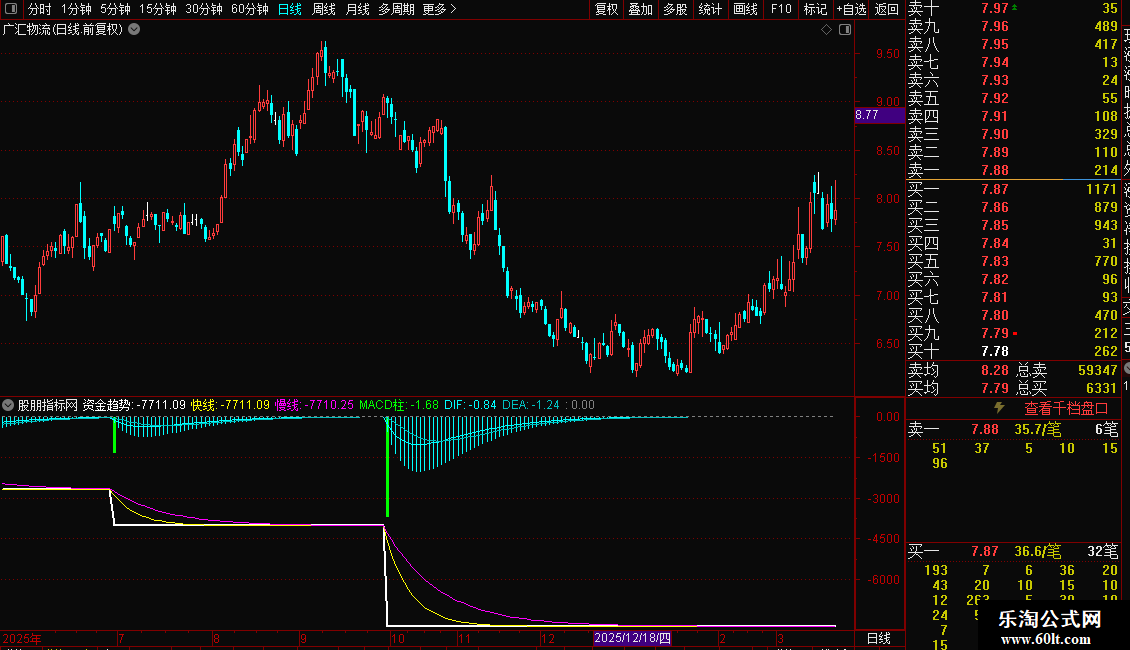Click the 叠加 overlay button

click(x=641, y=9)
